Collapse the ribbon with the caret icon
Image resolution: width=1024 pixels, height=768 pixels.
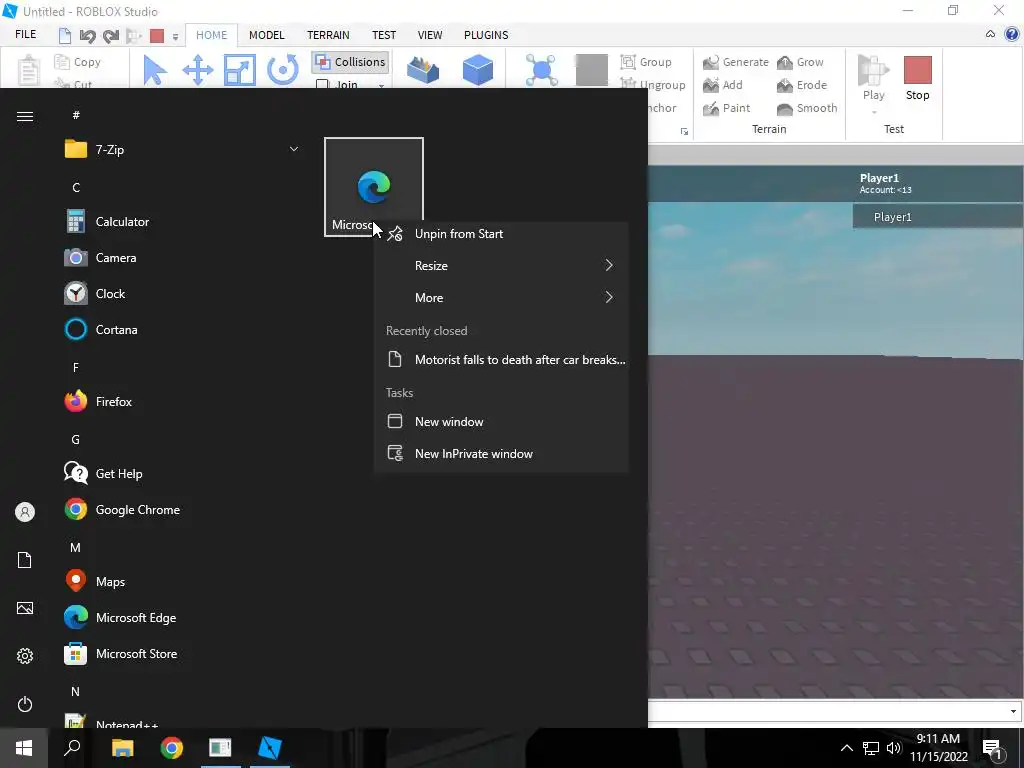[990, 35]
